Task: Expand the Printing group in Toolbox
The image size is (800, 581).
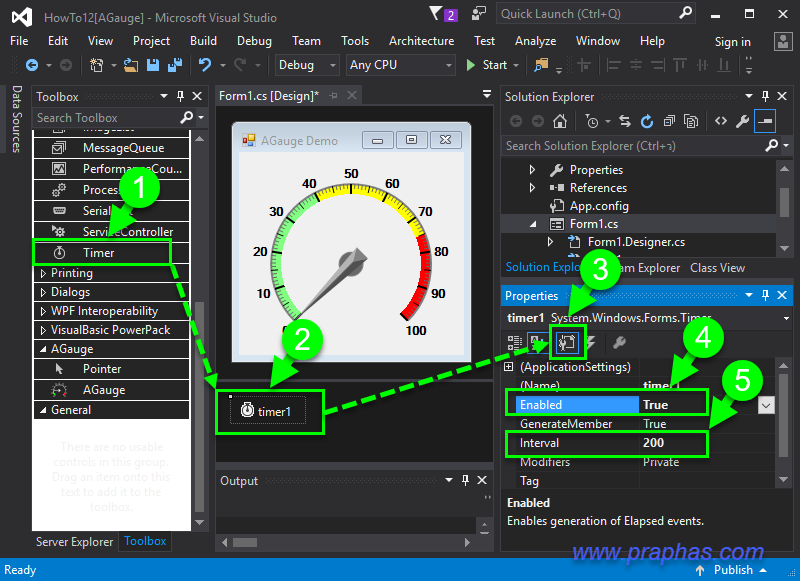Action: point(43,273)
